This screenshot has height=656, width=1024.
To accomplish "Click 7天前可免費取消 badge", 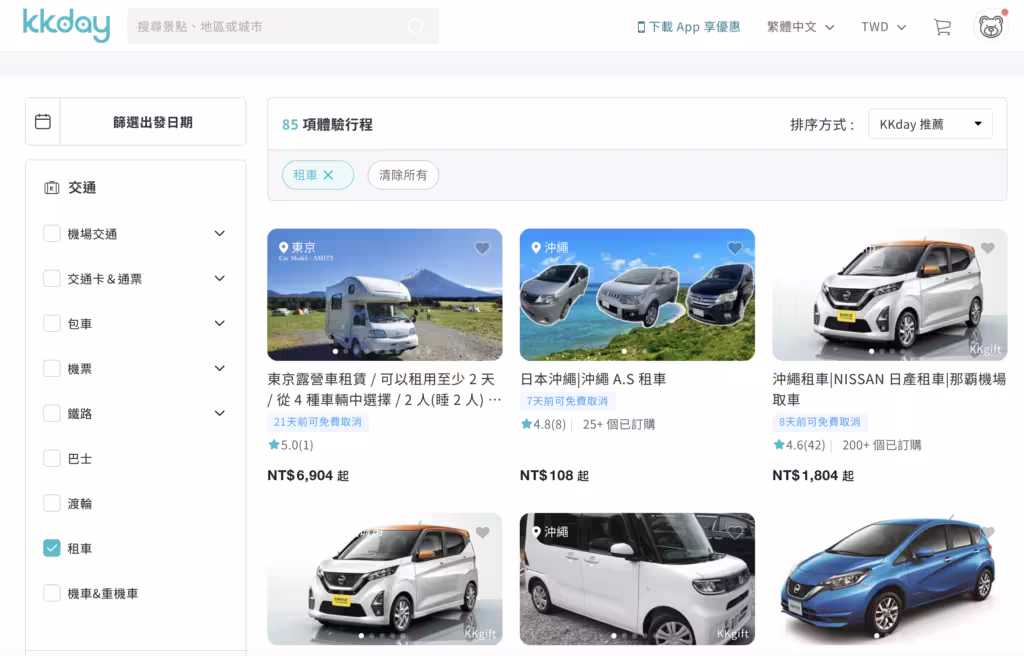I will [568, 401].
